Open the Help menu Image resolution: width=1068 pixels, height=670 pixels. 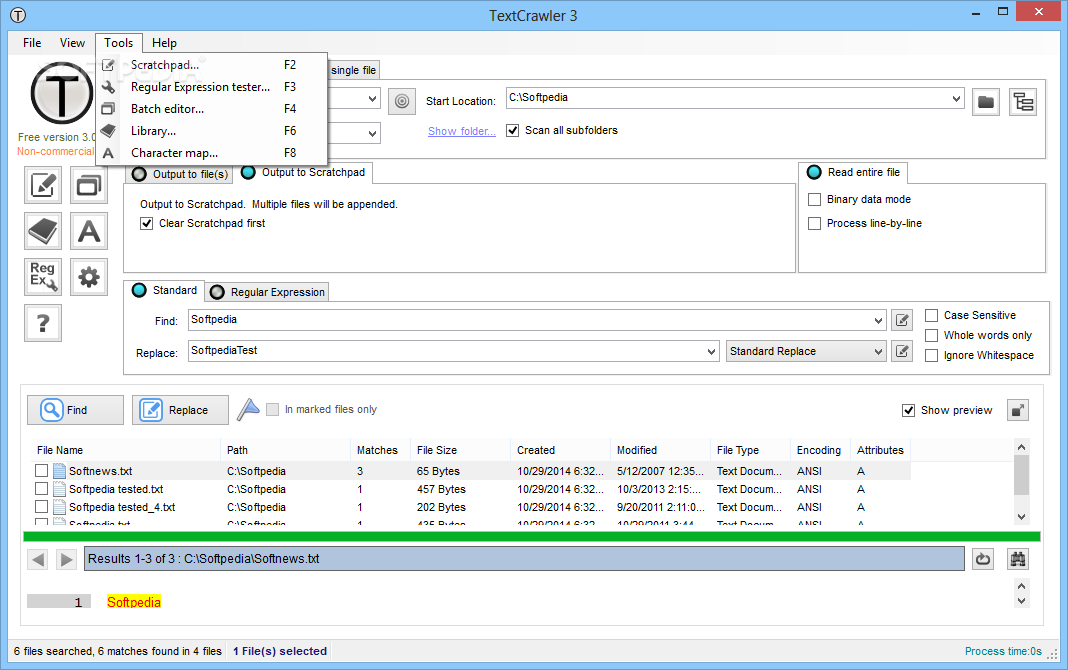(164, 43)
